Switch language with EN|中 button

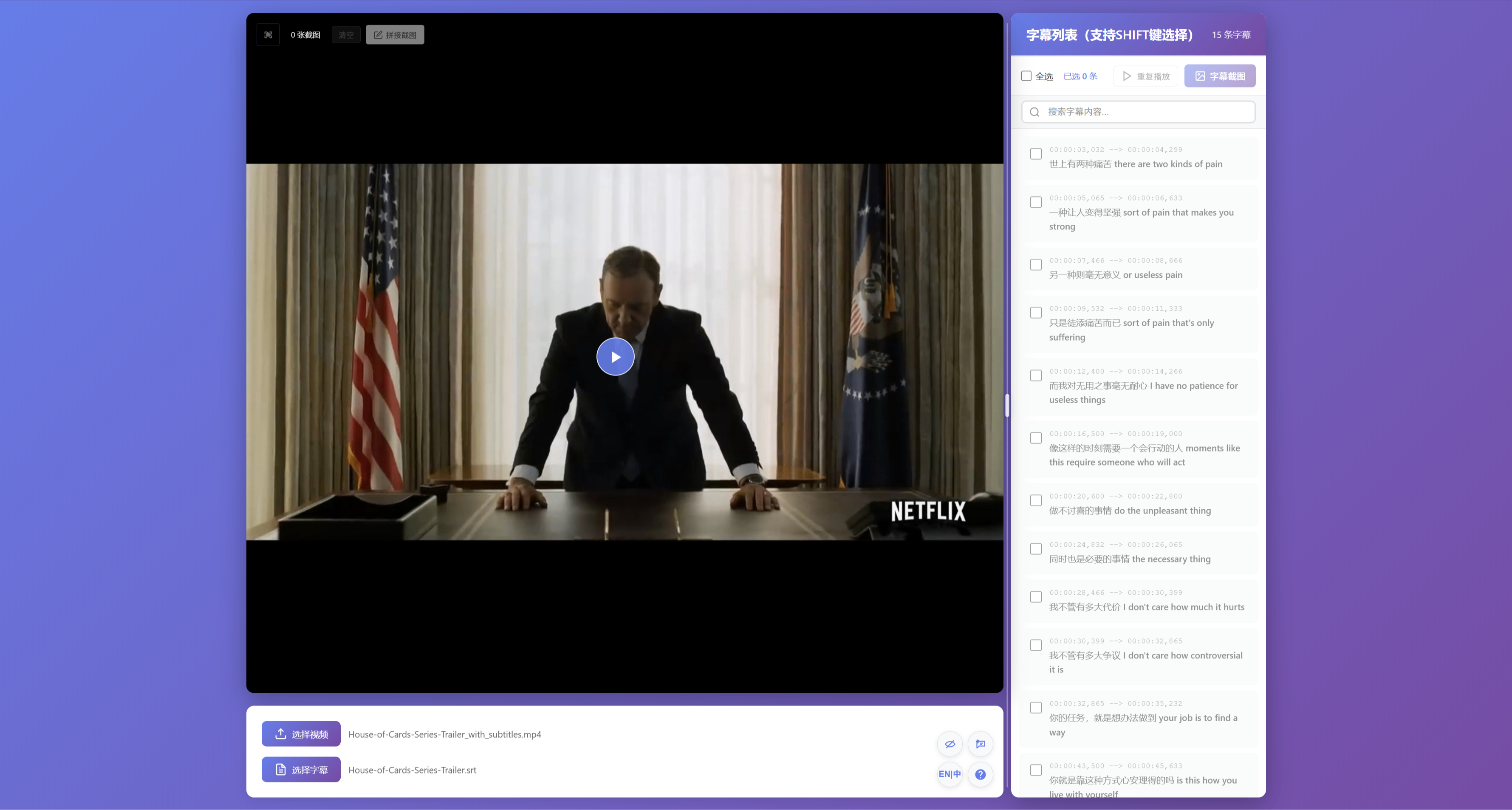click(x=950, y=774)
